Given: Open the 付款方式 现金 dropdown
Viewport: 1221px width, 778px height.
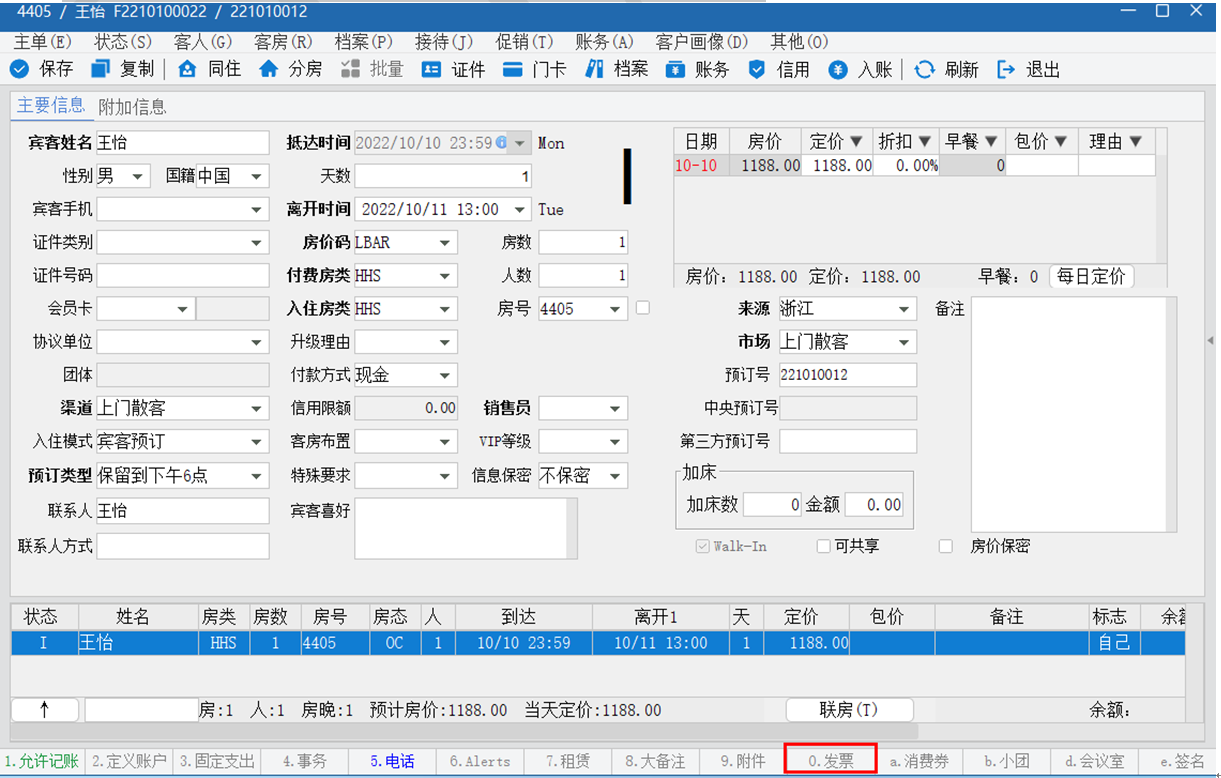Looking at the screenshot, I should [445, 375].
